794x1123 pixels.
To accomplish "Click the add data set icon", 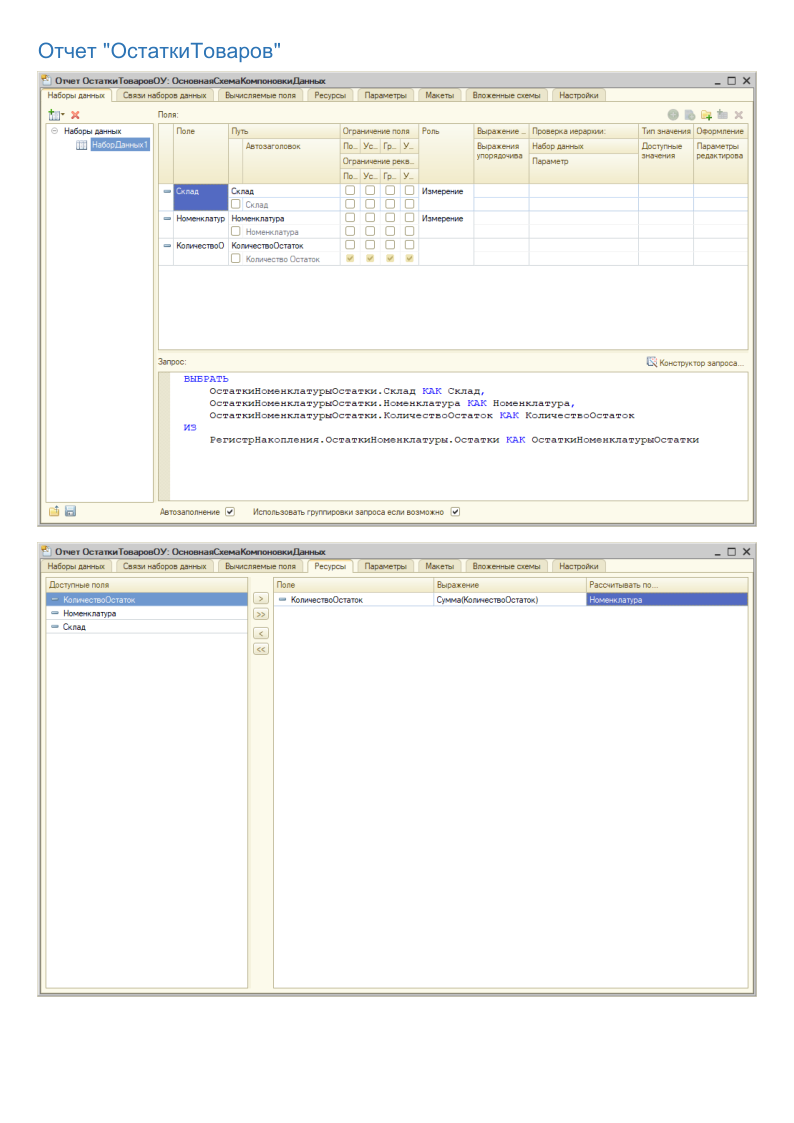I will [53, 116].
